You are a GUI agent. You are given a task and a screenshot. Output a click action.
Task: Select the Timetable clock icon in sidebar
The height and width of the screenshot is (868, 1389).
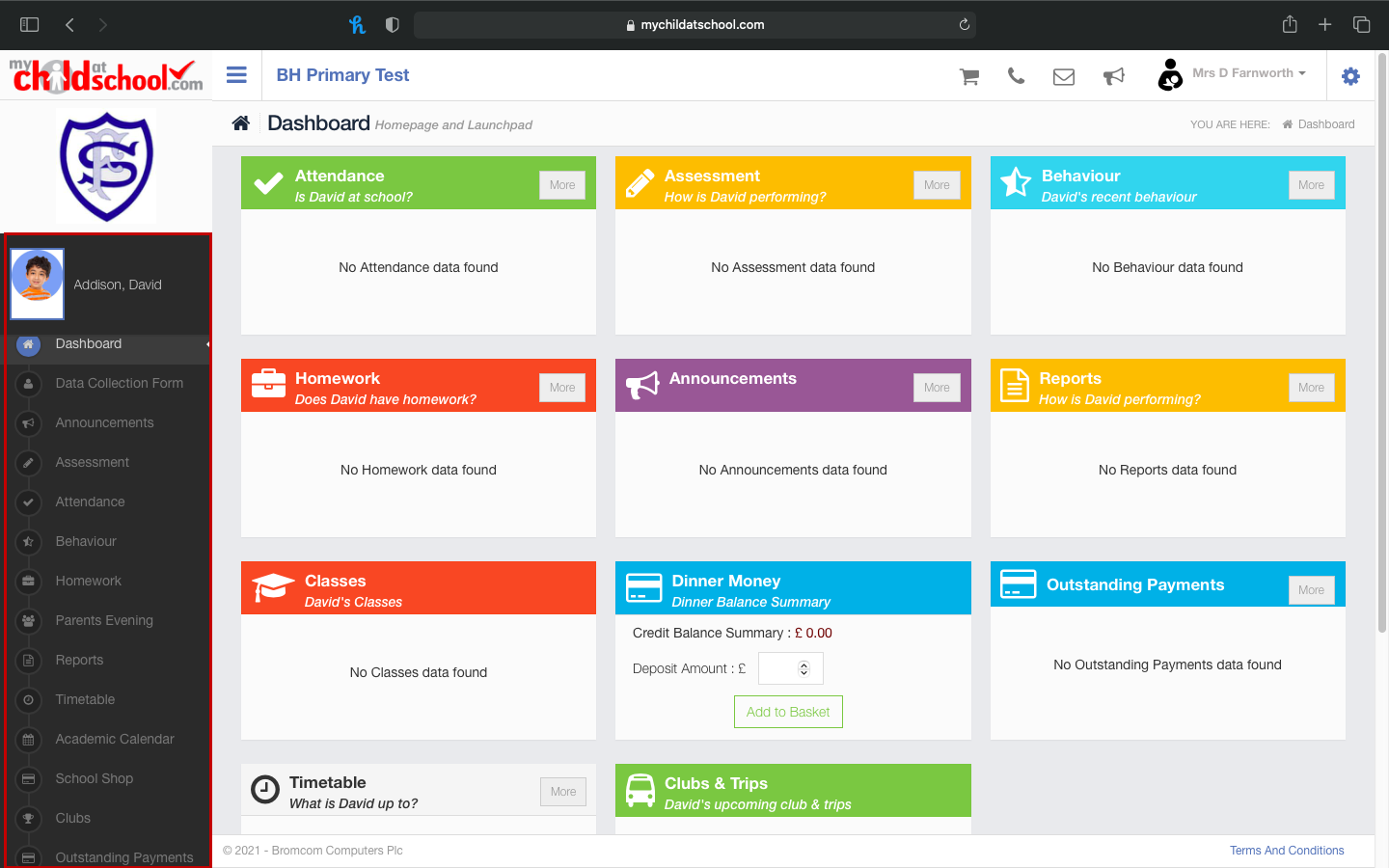[28, 699]
